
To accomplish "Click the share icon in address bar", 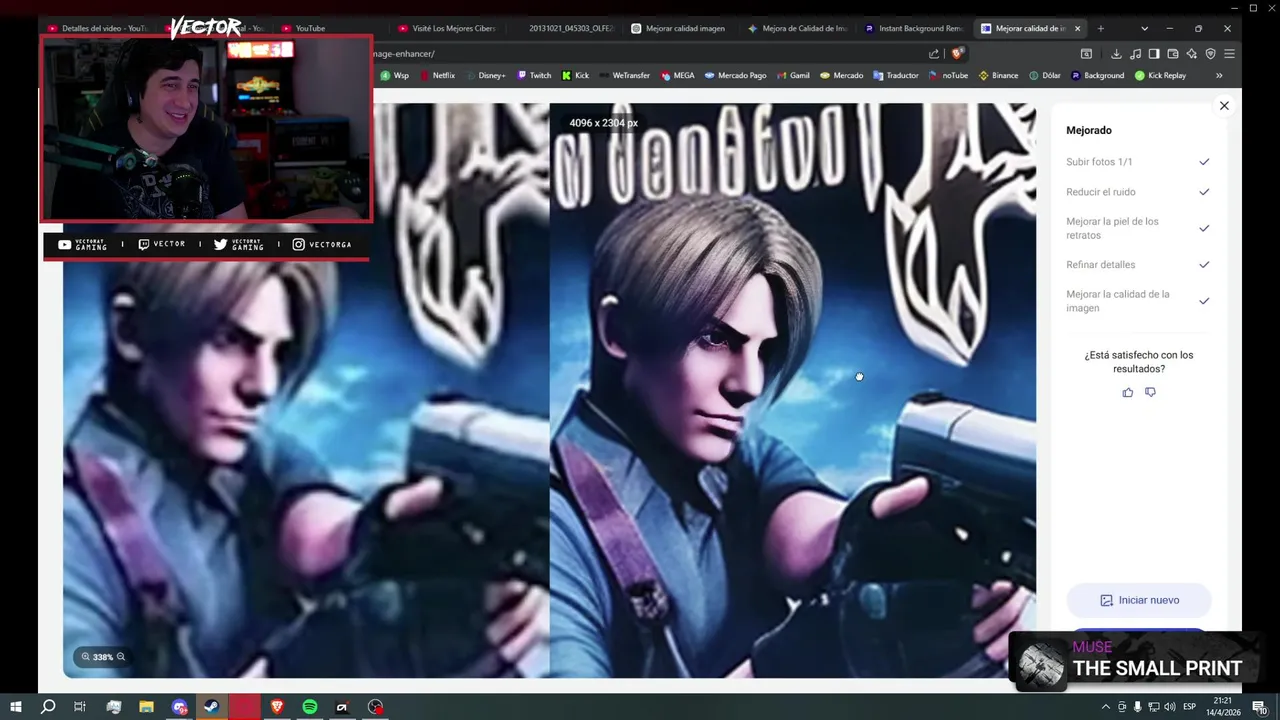I will [x=934, y=54].
